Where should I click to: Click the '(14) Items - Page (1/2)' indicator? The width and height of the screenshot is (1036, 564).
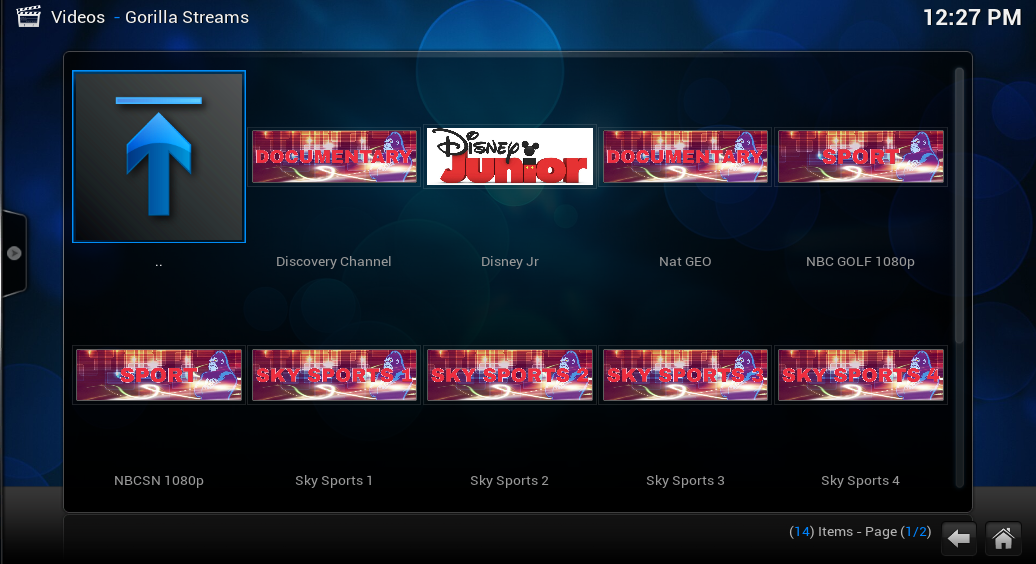[860, 532]
